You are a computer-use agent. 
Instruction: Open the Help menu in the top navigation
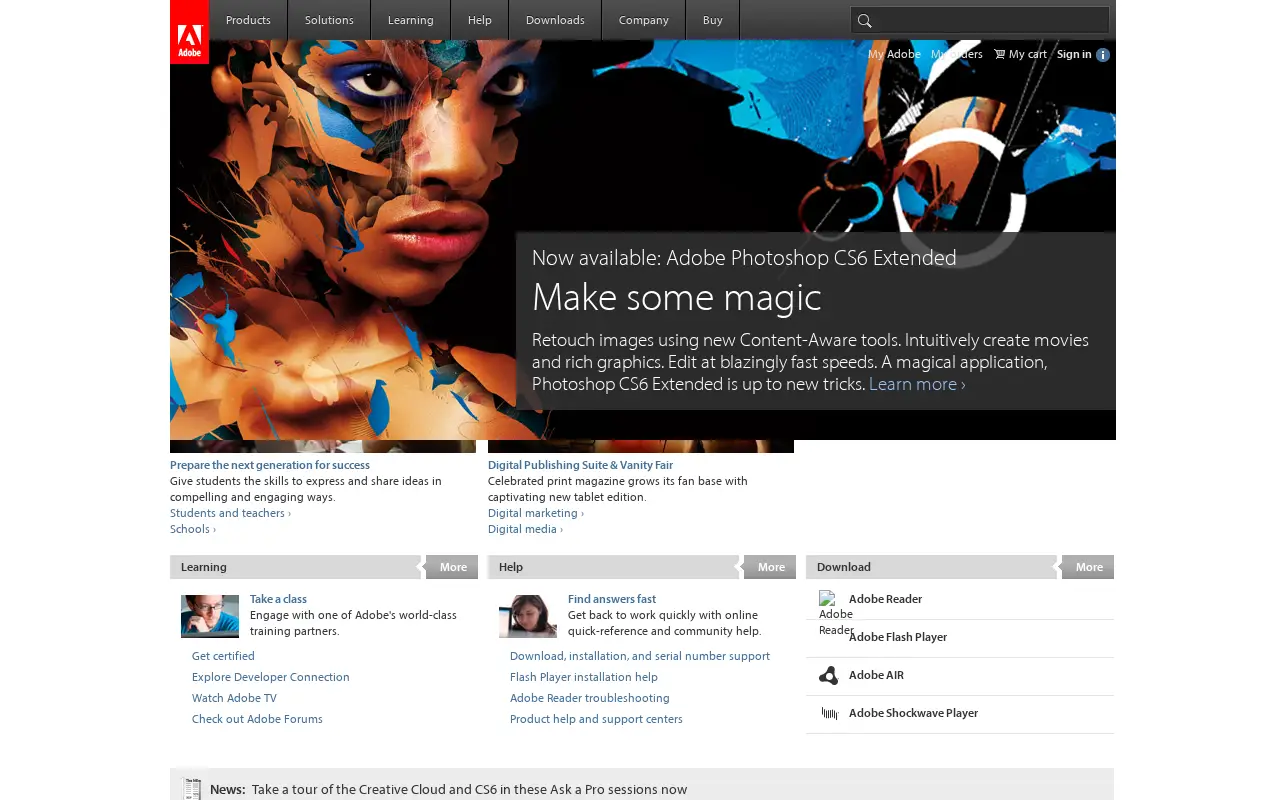[x=480, y=20]
